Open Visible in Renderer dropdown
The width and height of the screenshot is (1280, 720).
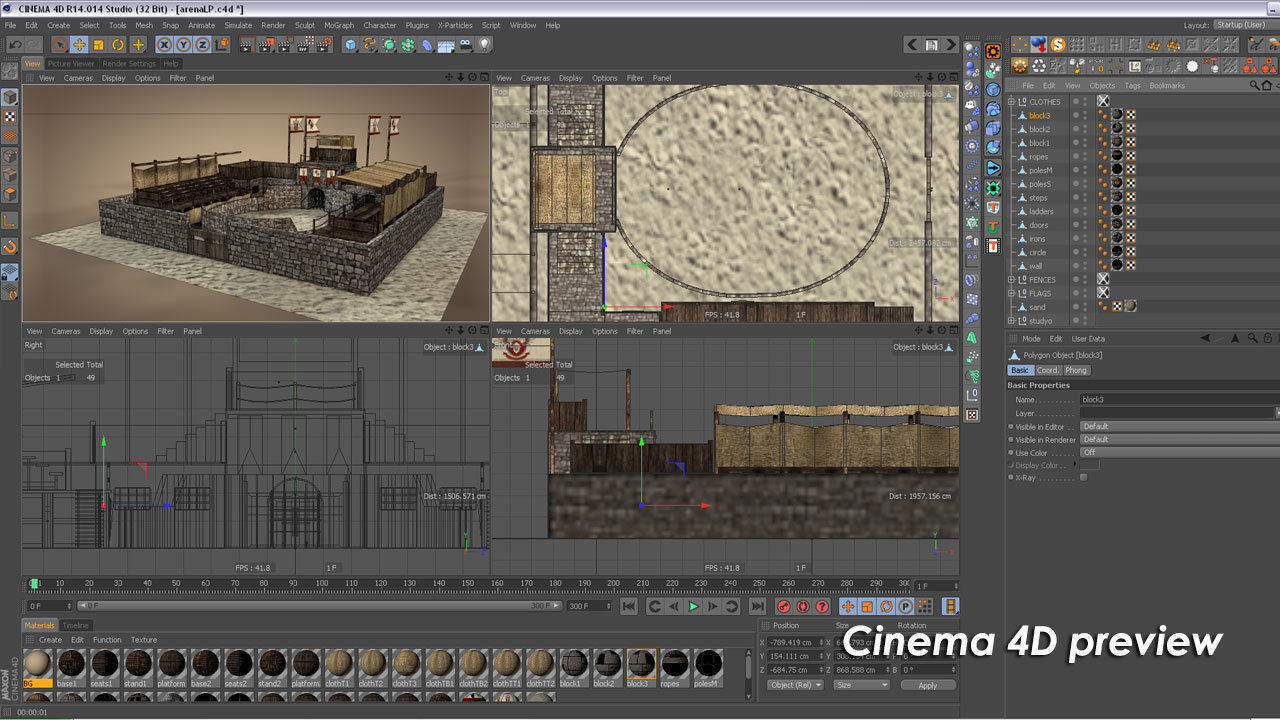pos(1178,439)
